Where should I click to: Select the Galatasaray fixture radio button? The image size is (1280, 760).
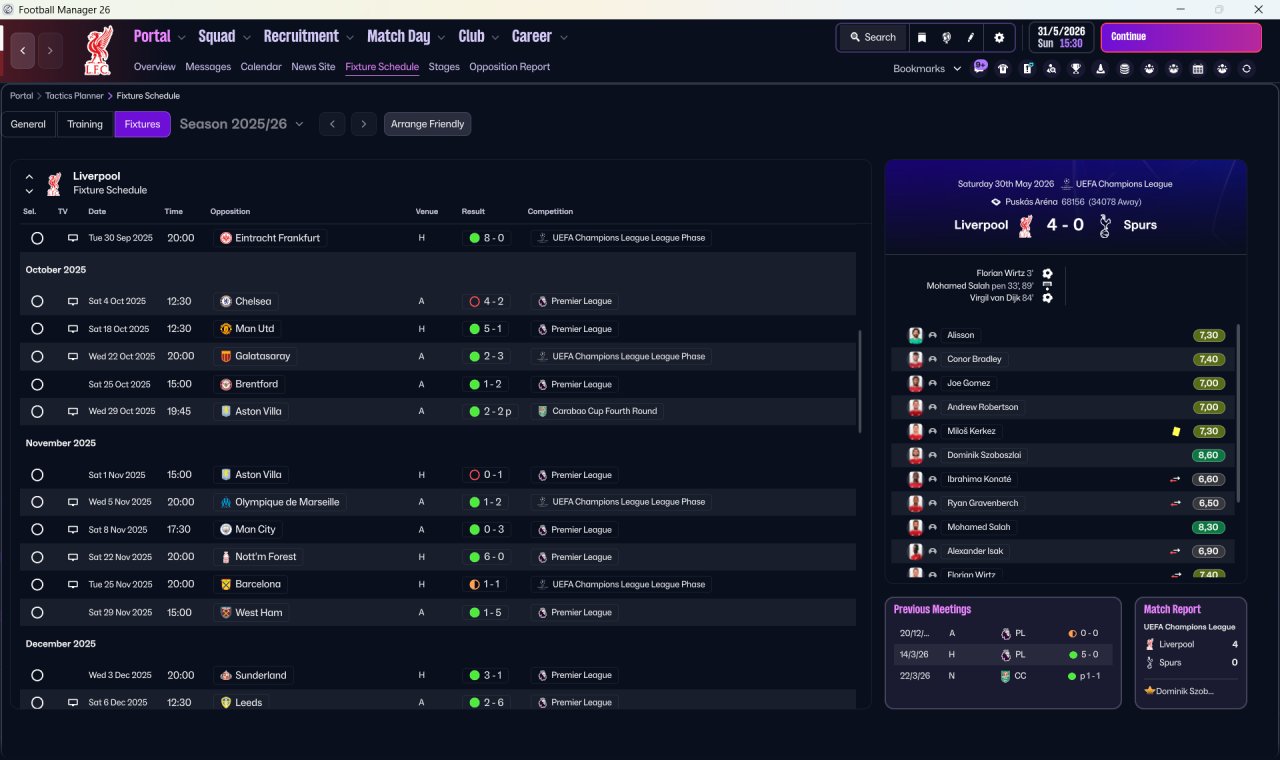click(37, 356)
